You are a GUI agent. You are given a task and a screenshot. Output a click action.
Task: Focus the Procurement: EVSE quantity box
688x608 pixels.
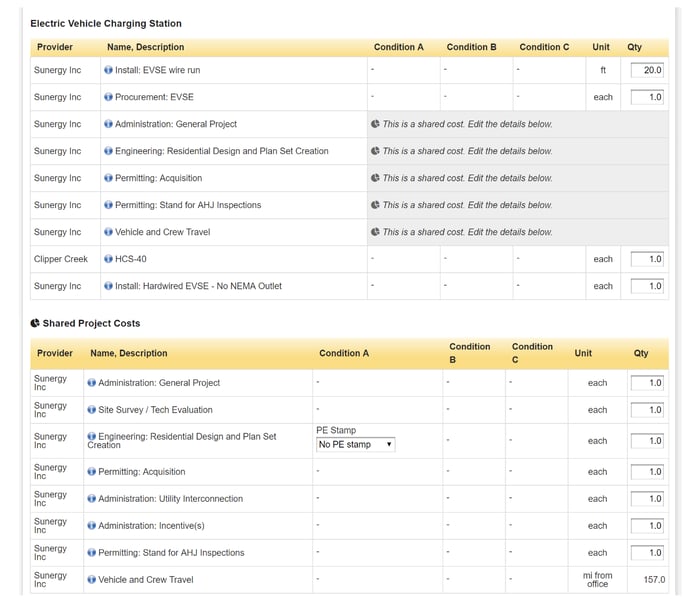coord(647,98)
